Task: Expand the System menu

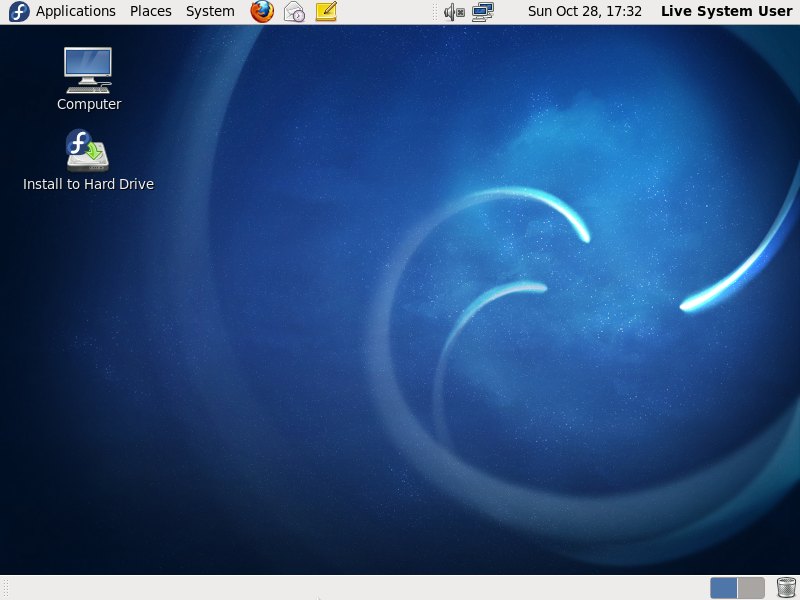Action: (x=210, y=12)
